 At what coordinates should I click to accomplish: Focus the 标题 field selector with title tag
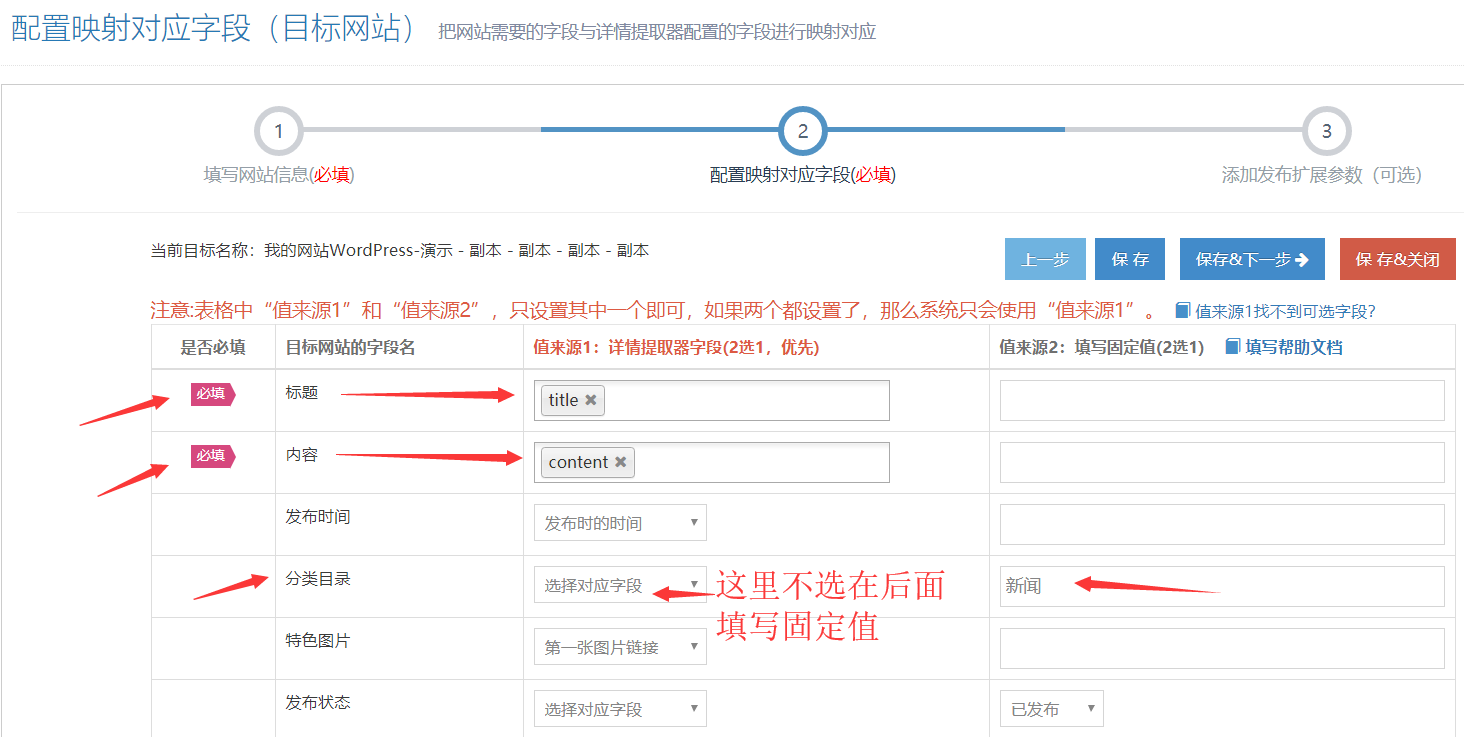(x=712, y=400)
